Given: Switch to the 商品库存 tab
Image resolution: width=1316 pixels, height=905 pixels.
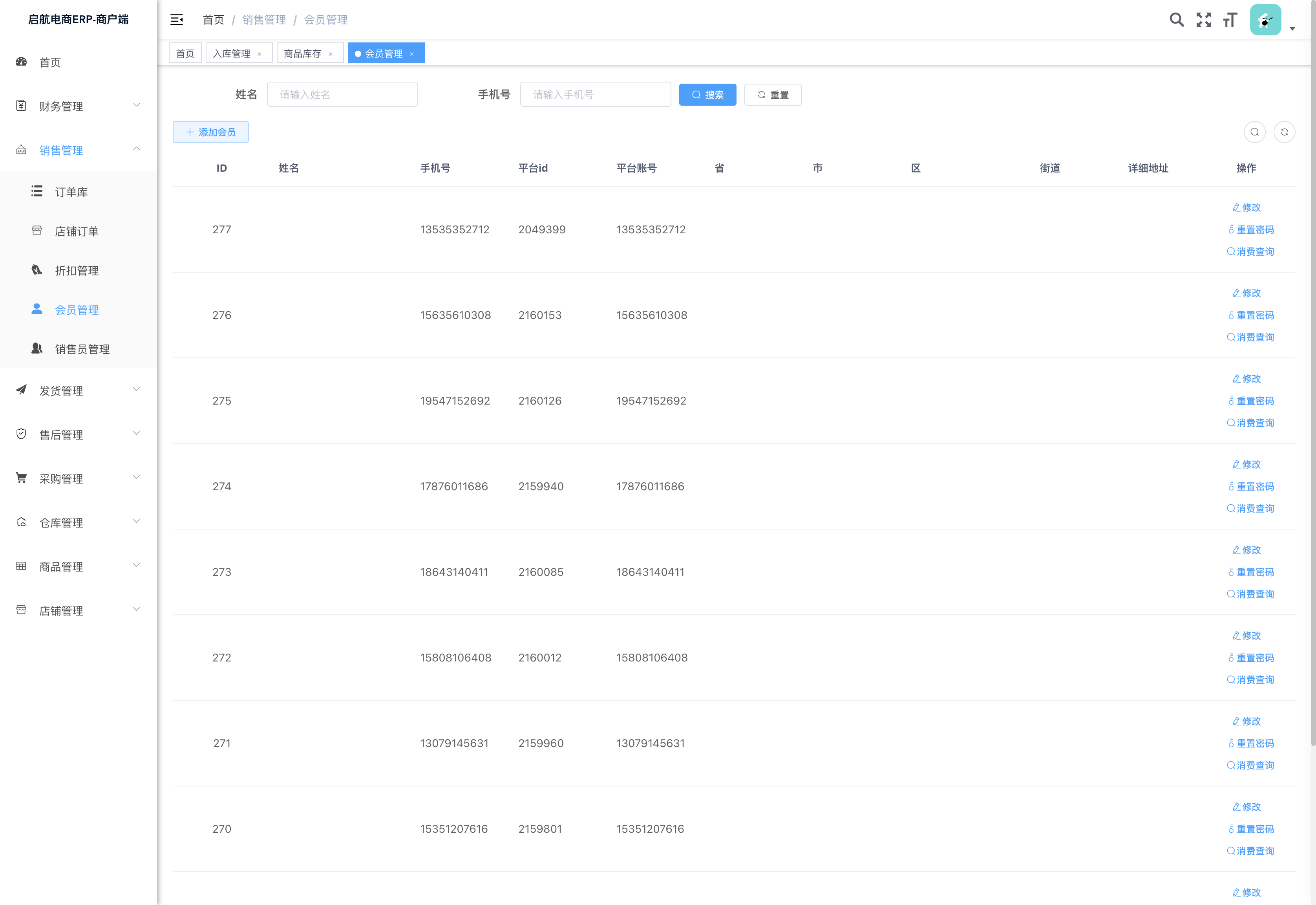Looking at the screenshot, I should (x=302, y=53).
